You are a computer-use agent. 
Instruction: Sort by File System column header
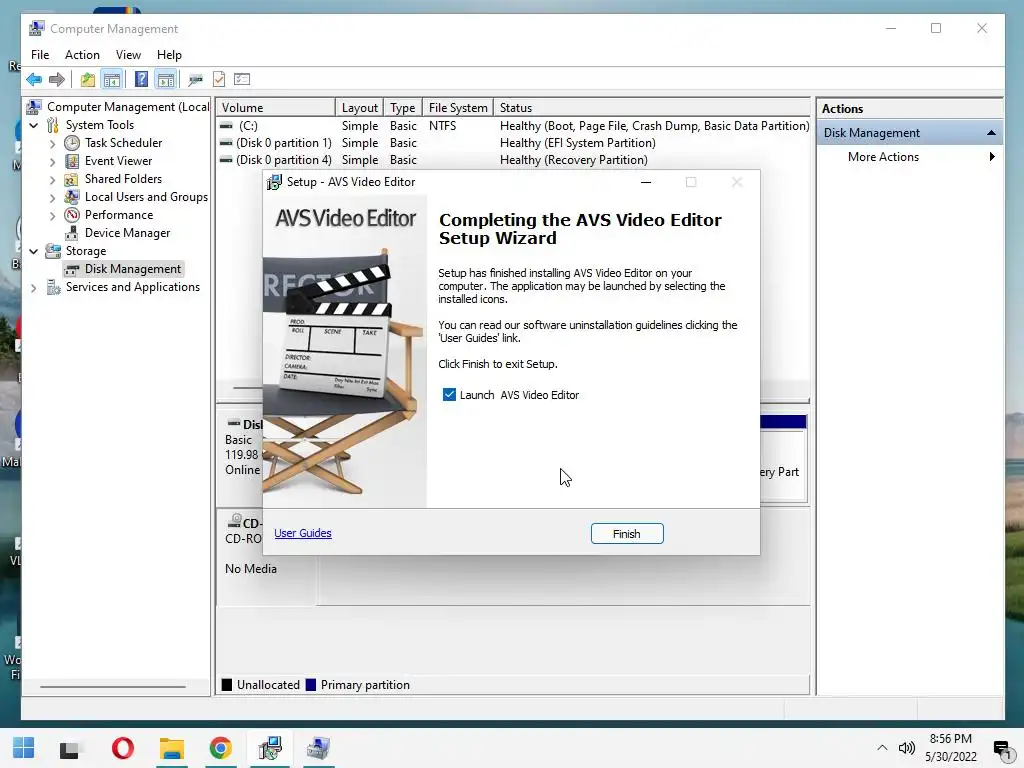(x=458, y=108)
